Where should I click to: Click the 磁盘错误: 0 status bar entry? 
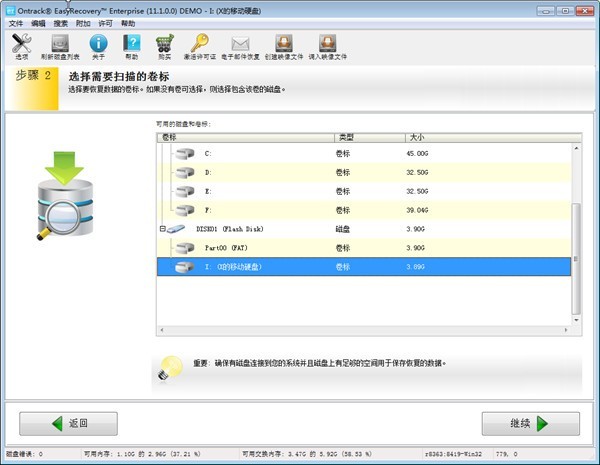tap(24, 454)
